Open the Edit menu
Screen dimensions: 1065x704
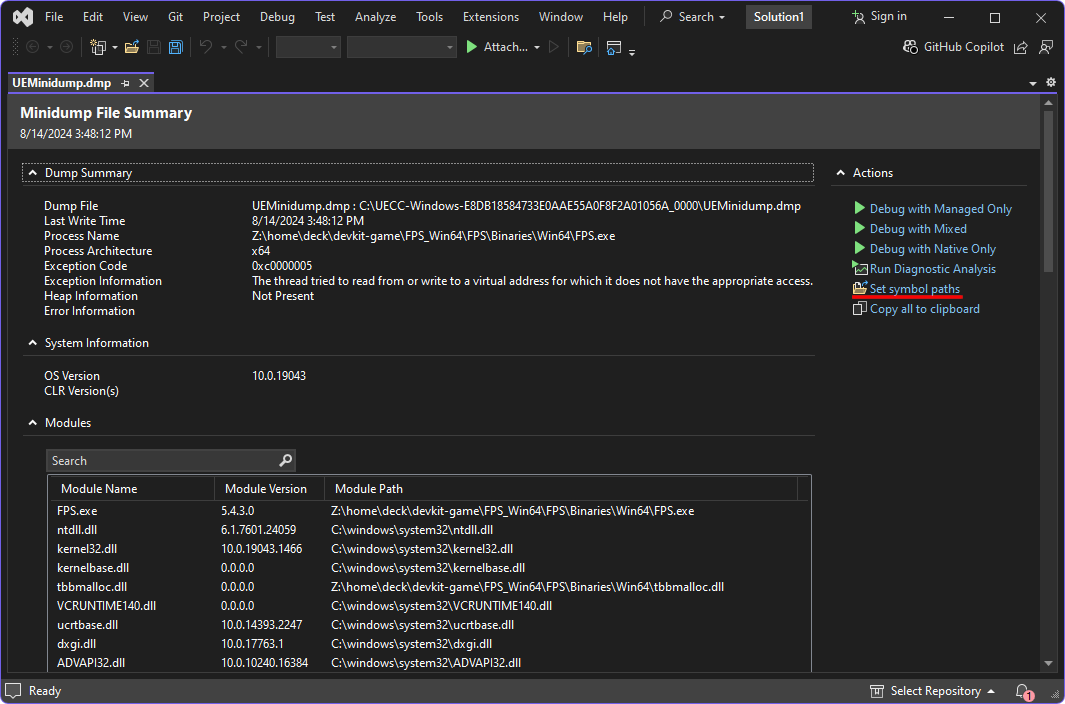coord(93,17)
